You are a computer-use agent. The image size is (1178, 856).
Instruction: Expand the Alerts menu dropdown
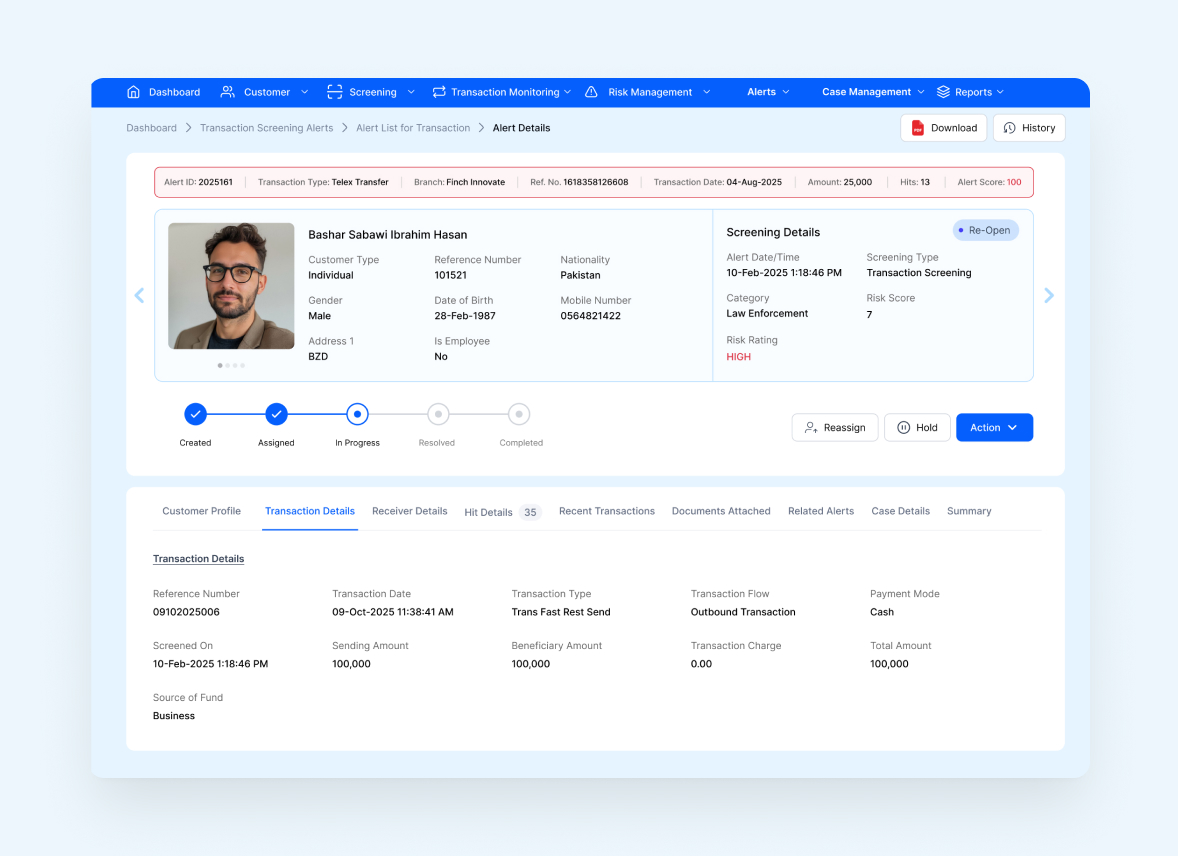coord(768,92)
